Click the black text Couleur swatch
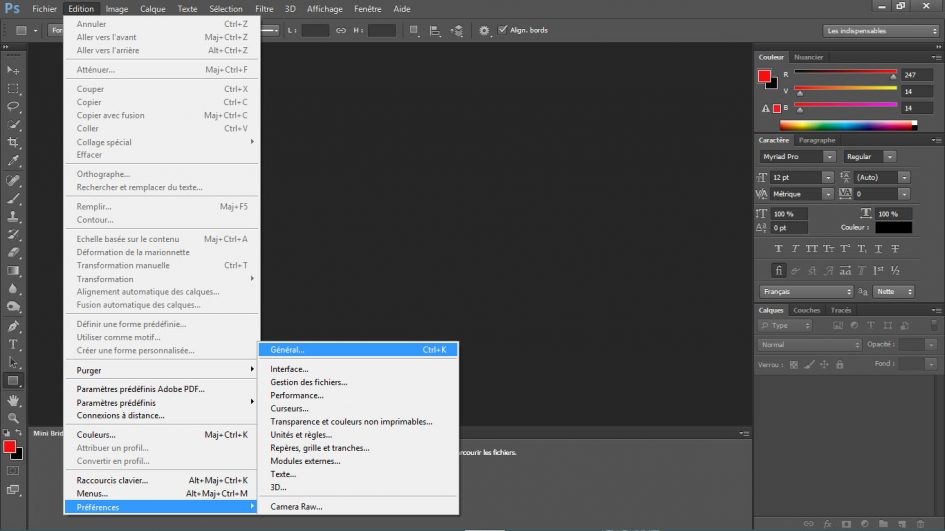The width and height of the screenshot is (945, 531). [x=893, y=228]
